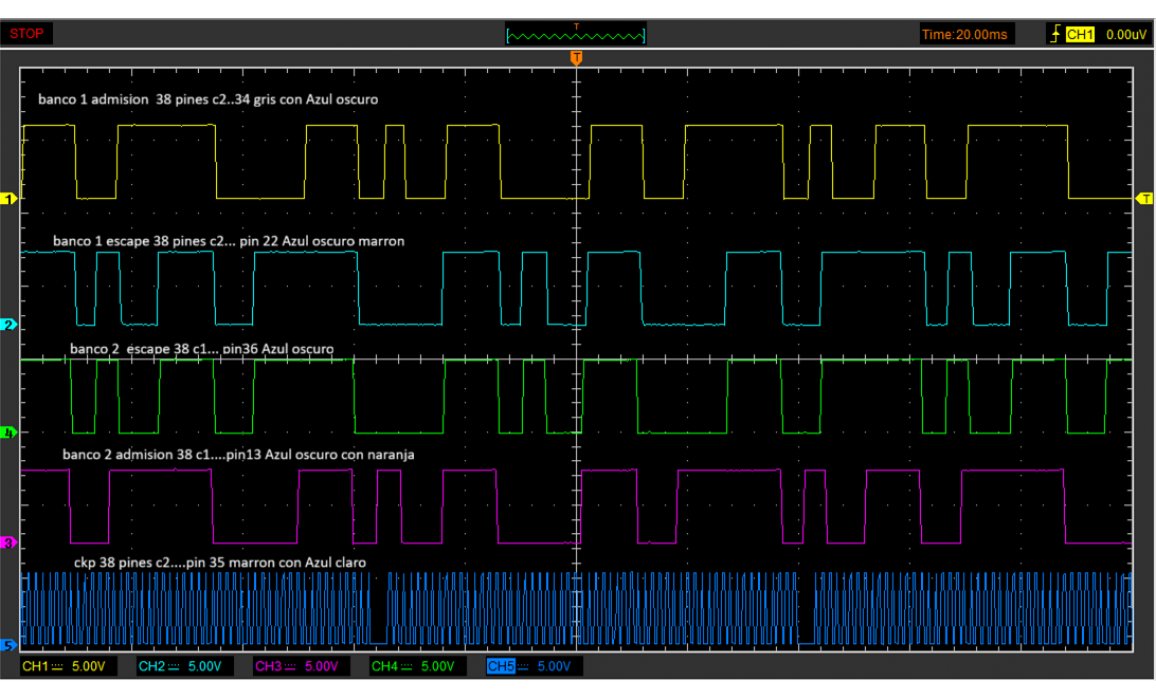The width and height of the screenshot is (1156, 700).
Task: Click the yellow trigger level T marker
Action: pyautogui.click(x=1145, y=199)
